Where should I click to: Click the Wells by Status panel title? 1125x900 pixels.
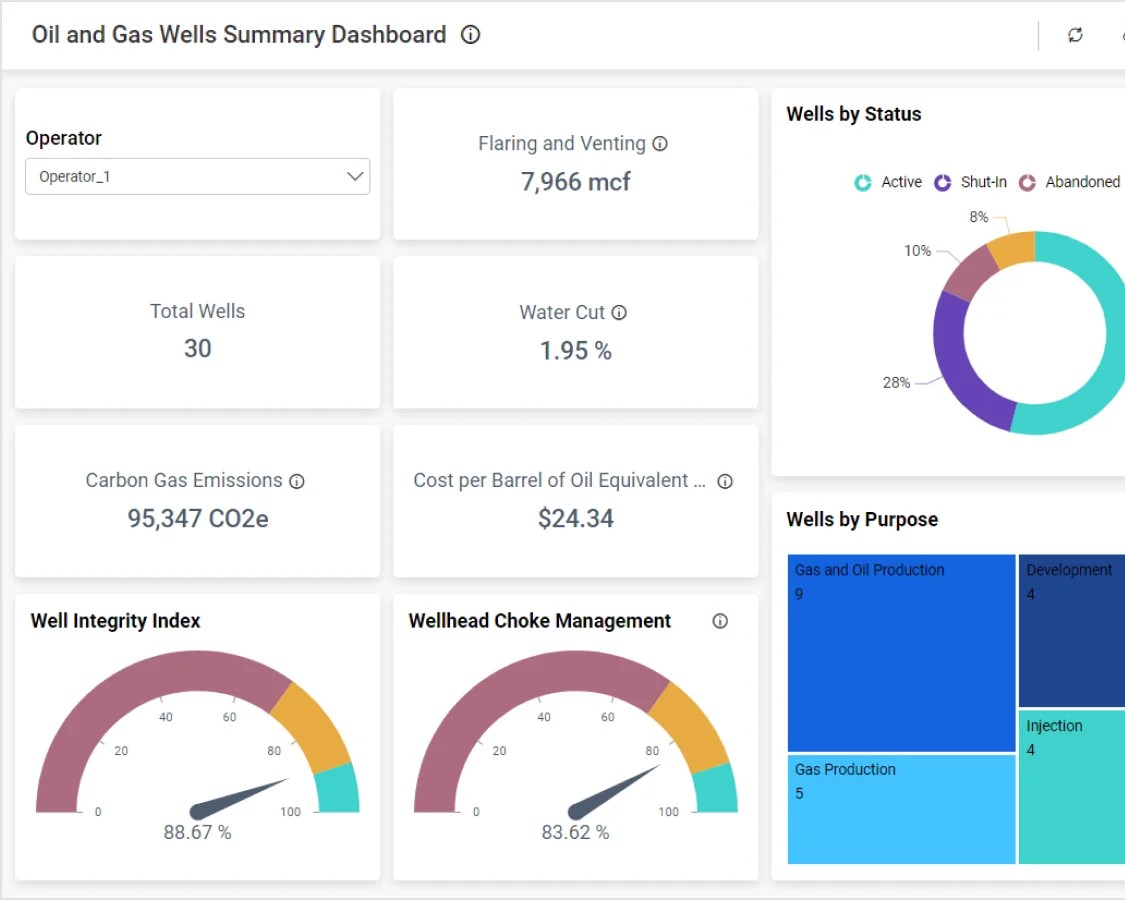click(853, 113)
